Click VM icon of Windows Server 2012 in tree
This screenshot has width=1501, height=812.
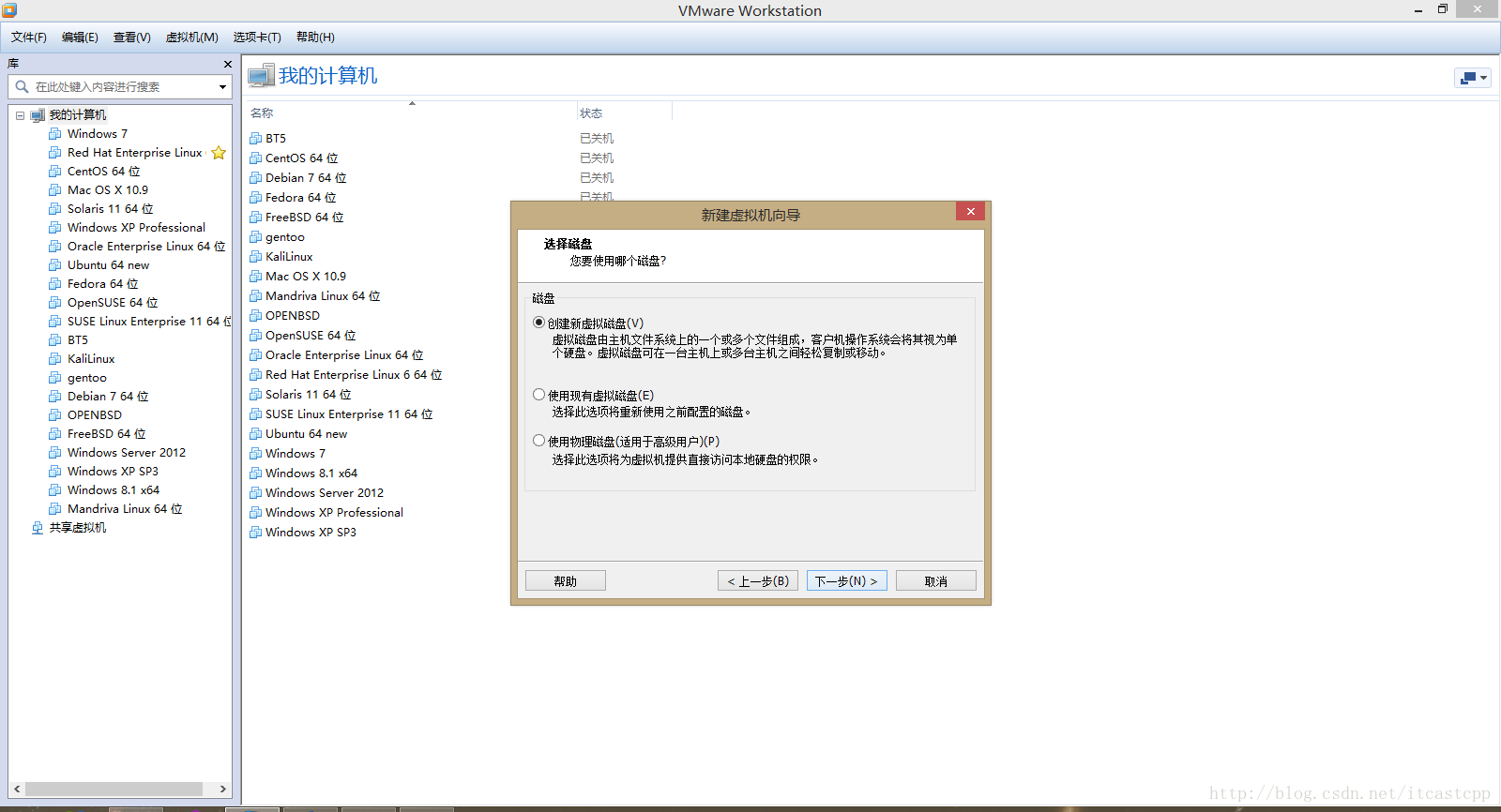(55, 453)
